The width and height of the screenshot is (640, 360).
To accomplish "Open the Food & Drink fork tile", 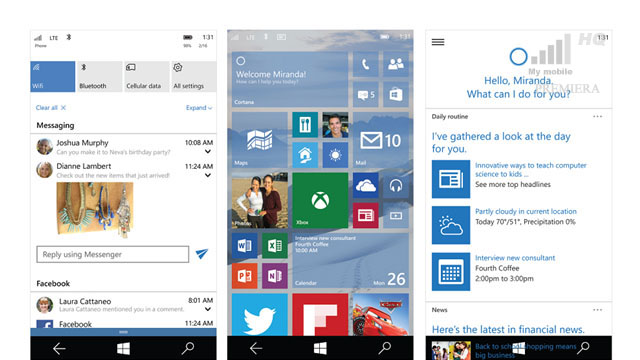I will (305, 125).
